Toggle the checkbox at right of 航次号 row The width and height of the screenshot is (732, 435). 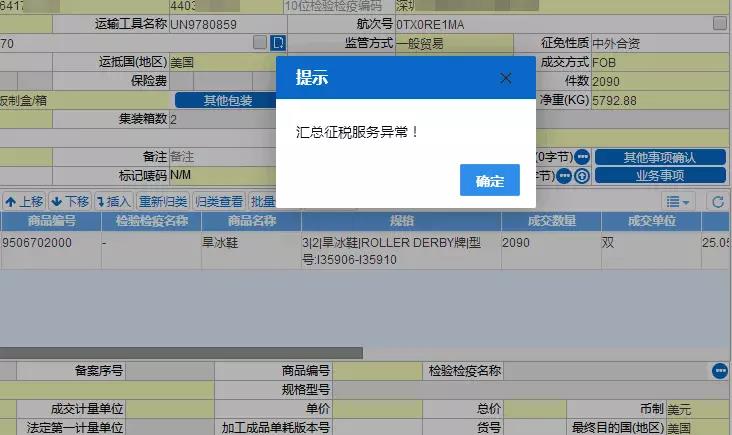point(719,23)
